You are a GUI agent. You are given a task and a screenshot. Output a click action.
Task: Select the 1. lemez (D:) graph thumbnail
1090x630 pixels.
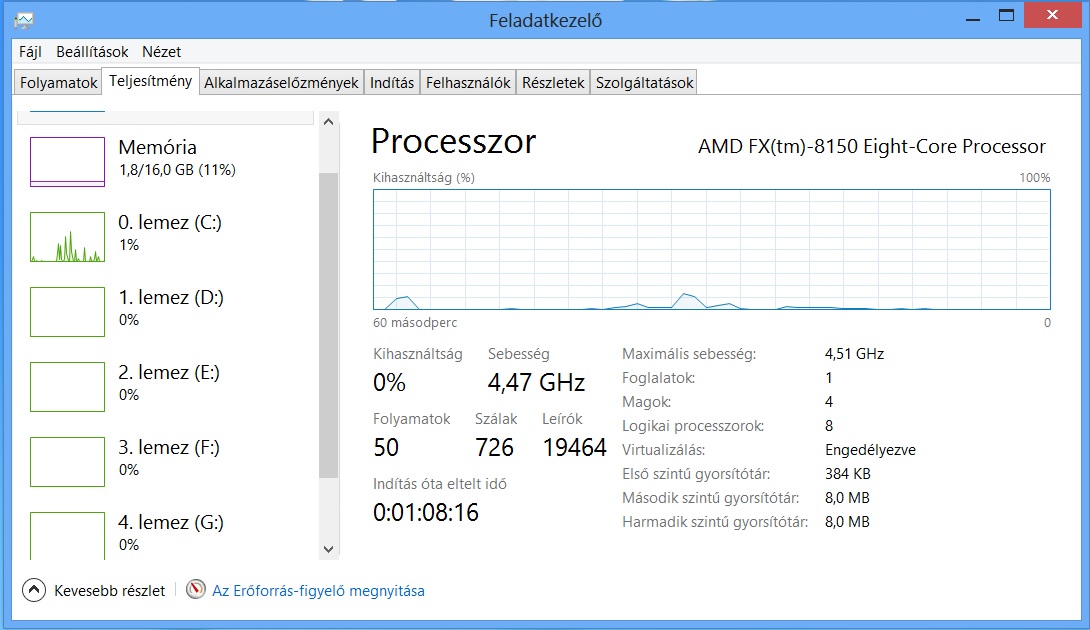[x=67, y=312]
